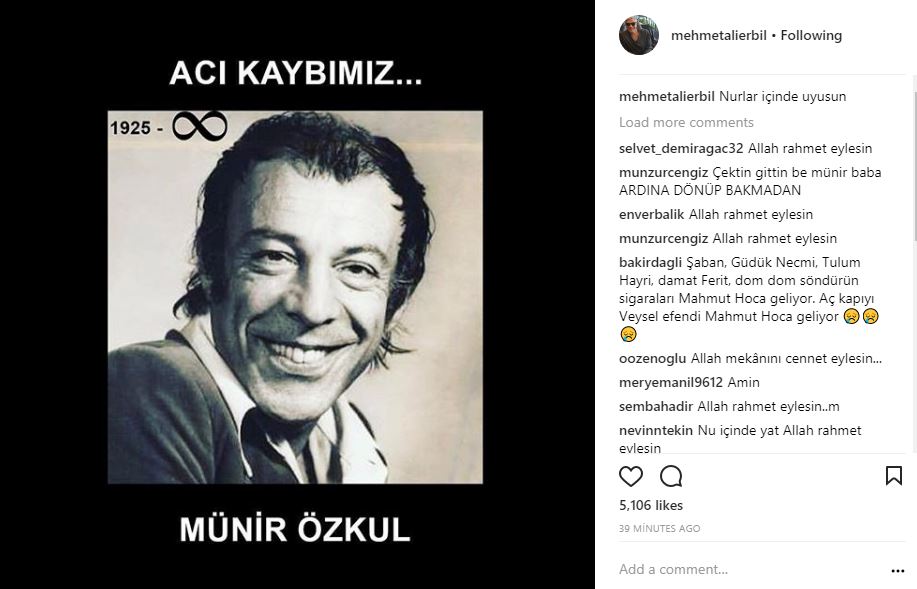Visit enverbalik's profile
The height and width of the screenshot is (589, 917).
[651, 215]
